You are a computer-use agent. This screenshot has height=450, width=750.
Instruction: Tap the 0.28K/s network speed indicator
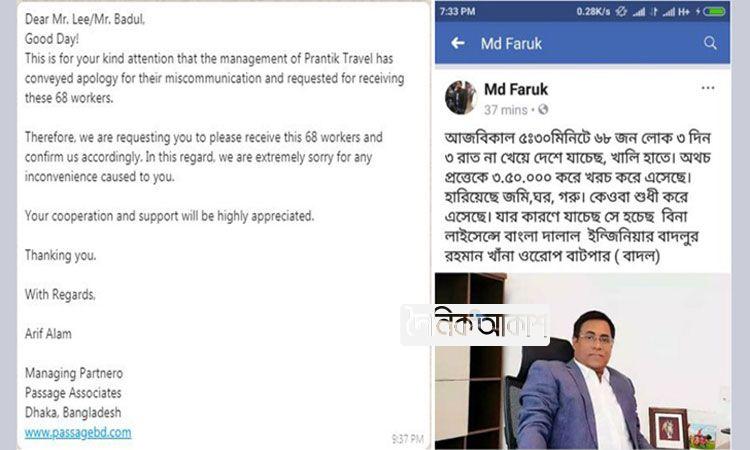point(593,11)
